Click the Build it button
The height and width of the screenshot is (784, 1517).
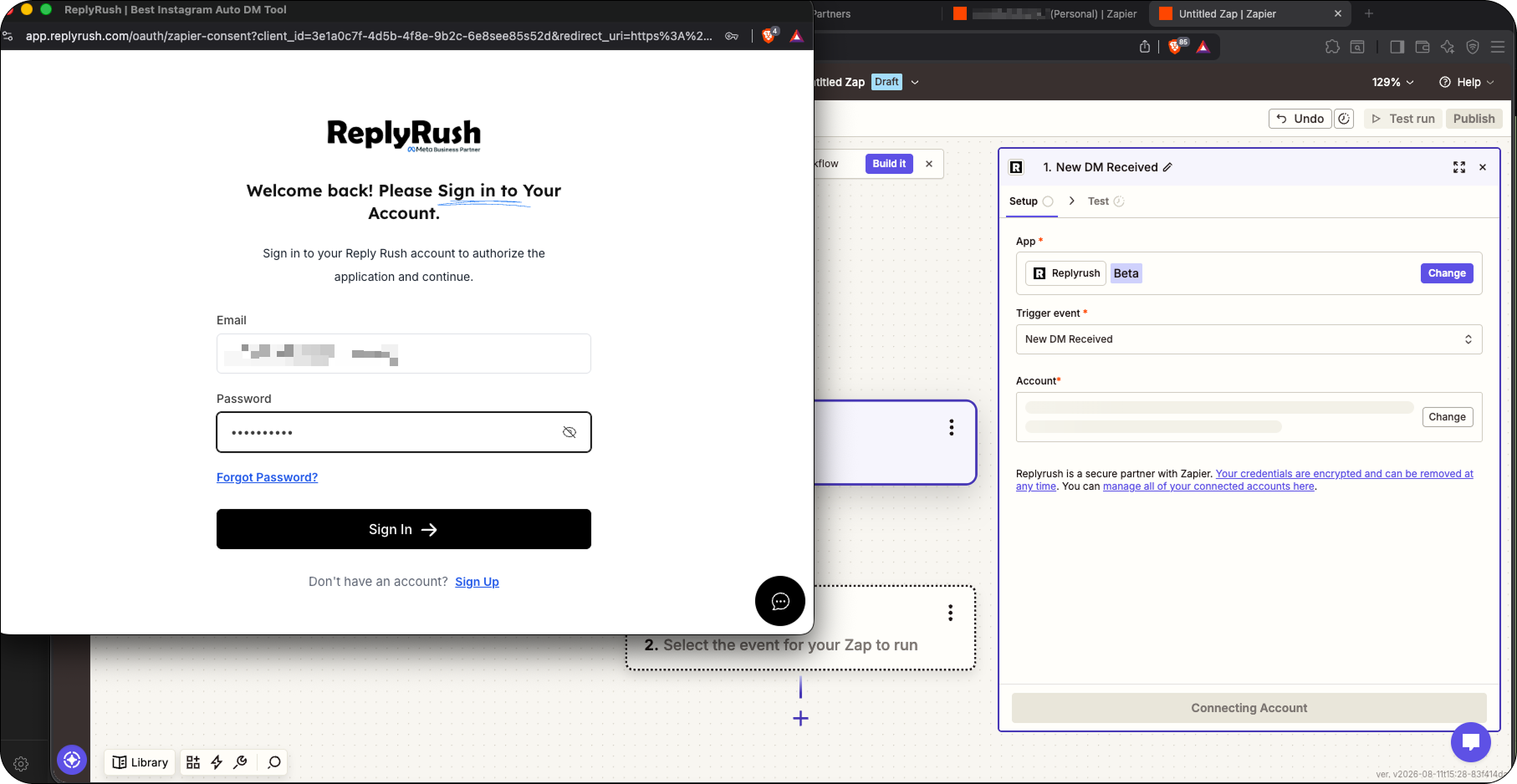pos(889,164)
